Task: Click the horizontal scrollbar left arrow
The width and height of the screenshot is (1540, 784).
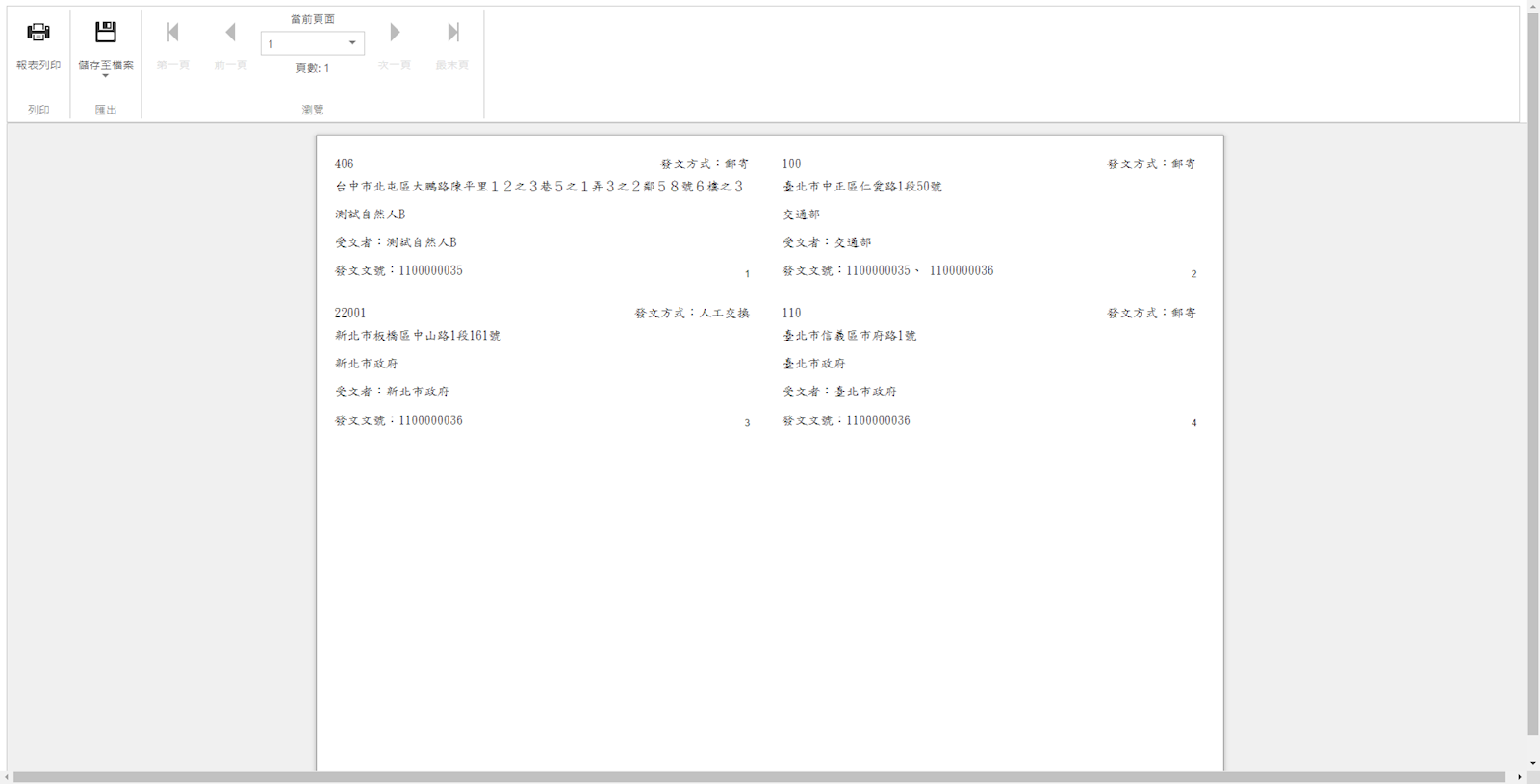Action: [7, 777]
